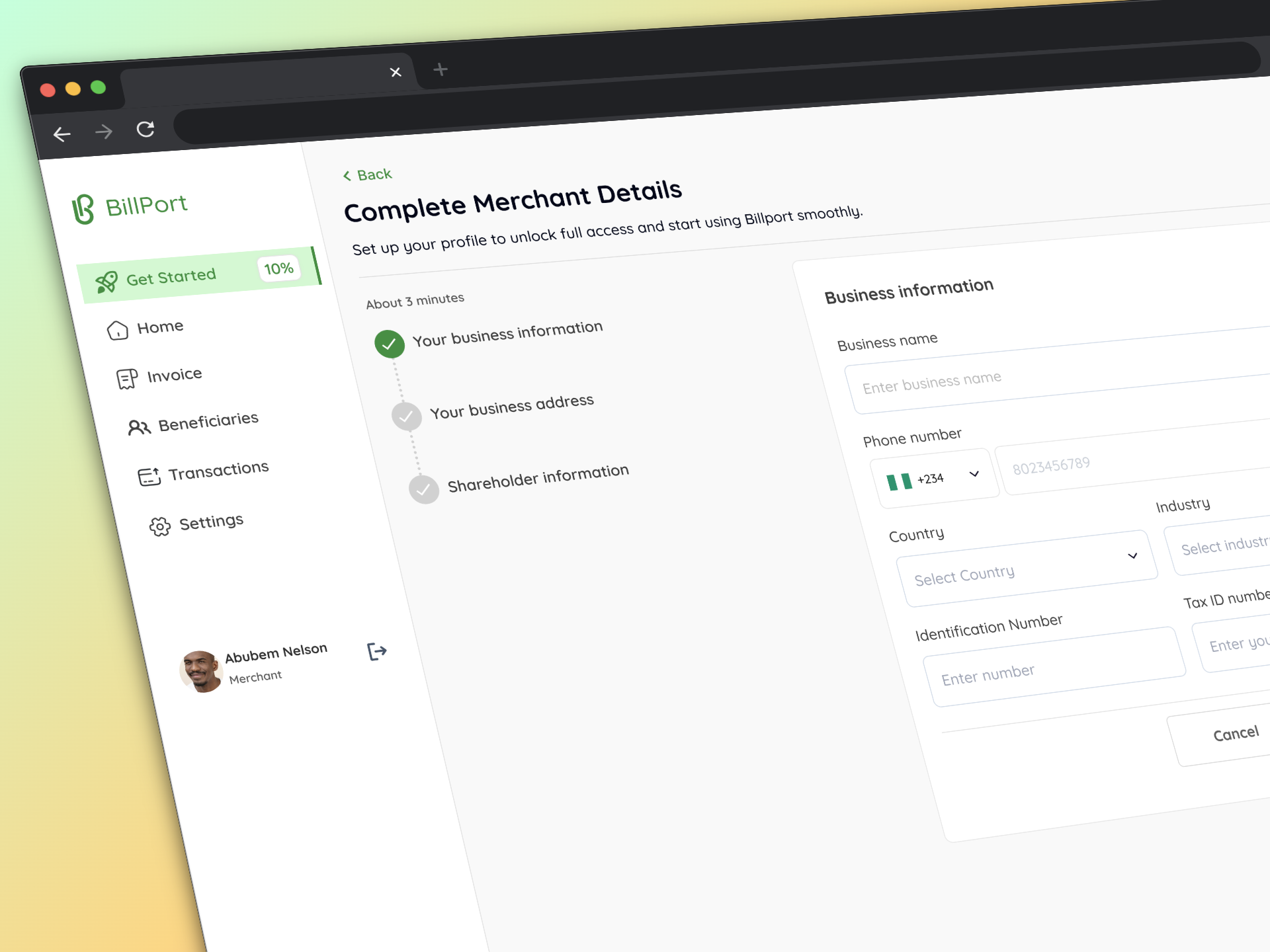The image size is (1270, 952).
Task: Open Settings in the sidebar
Action: click(x=196, y=524)
